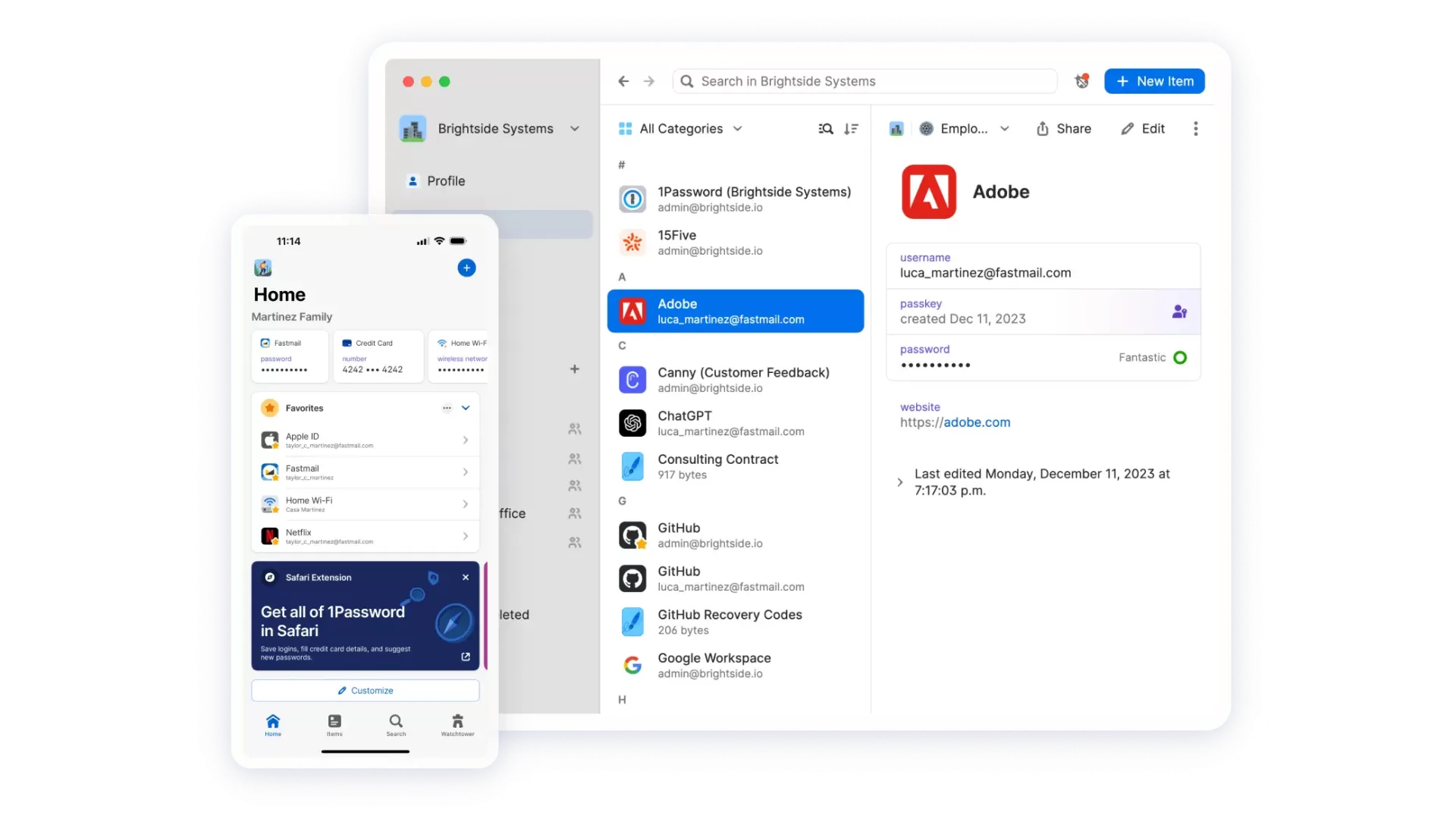The image size is (1456, 818).
Task: Open external link icon on Safari Extension card
Action: point(466,657)
